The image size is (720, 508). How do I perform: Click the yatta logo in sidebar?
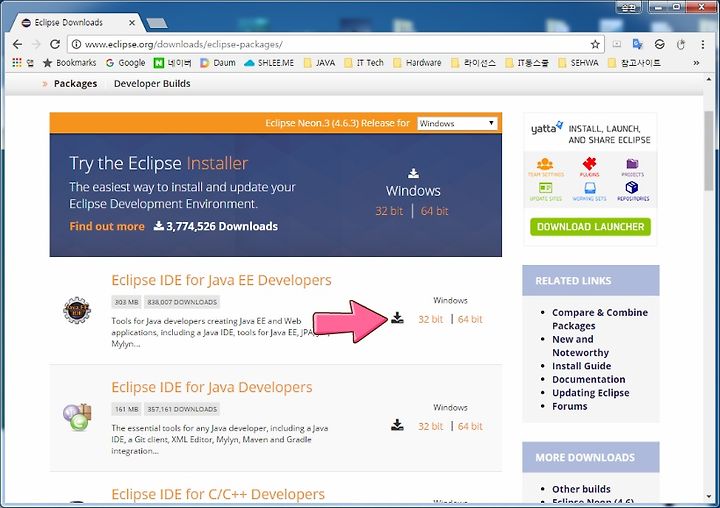[x=546, y=128]
